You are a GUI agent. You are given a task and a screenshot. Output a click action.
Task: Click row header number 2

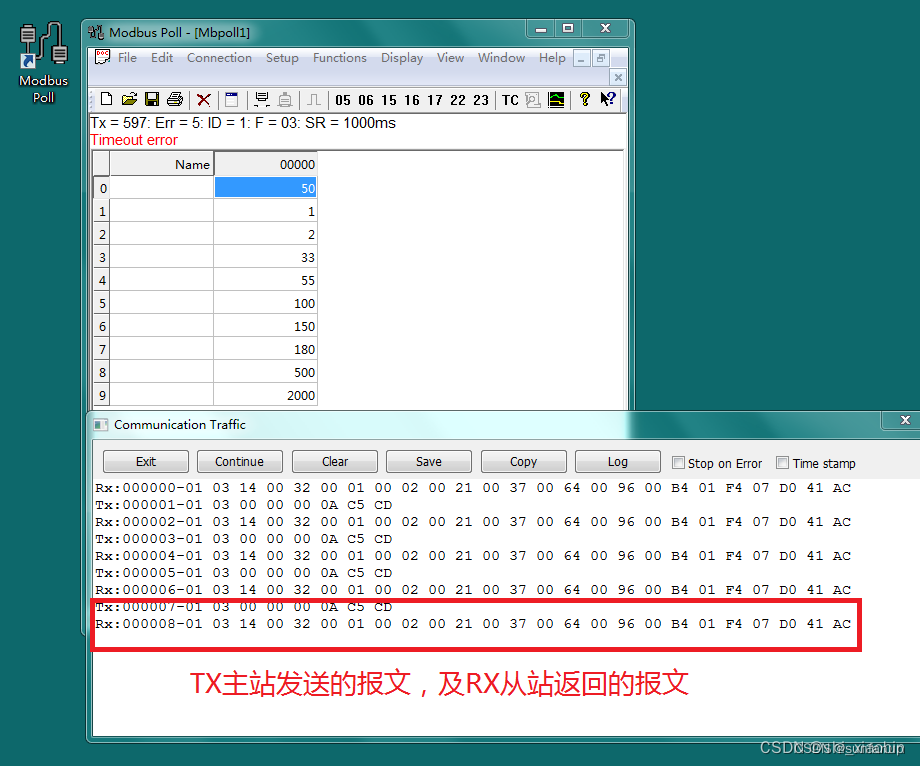102,234
